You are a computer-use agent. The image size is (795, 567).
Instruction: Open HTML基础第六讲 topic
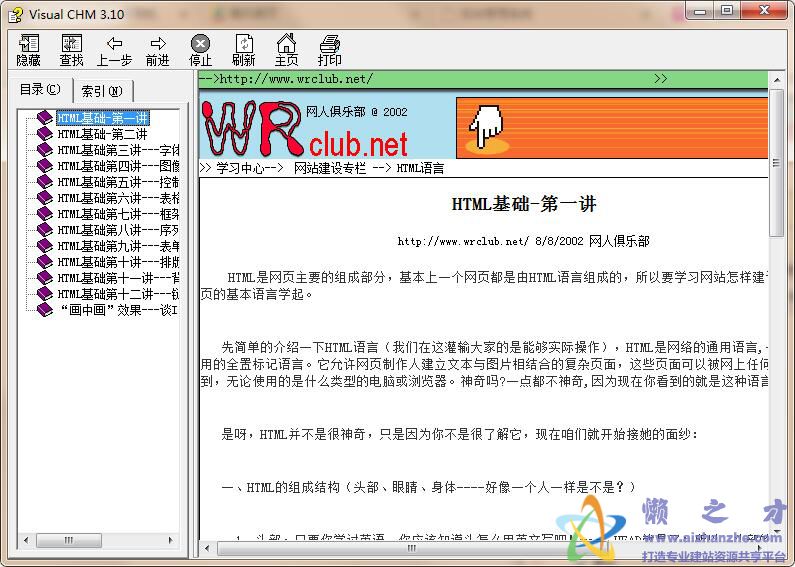(x=118, y=198)
